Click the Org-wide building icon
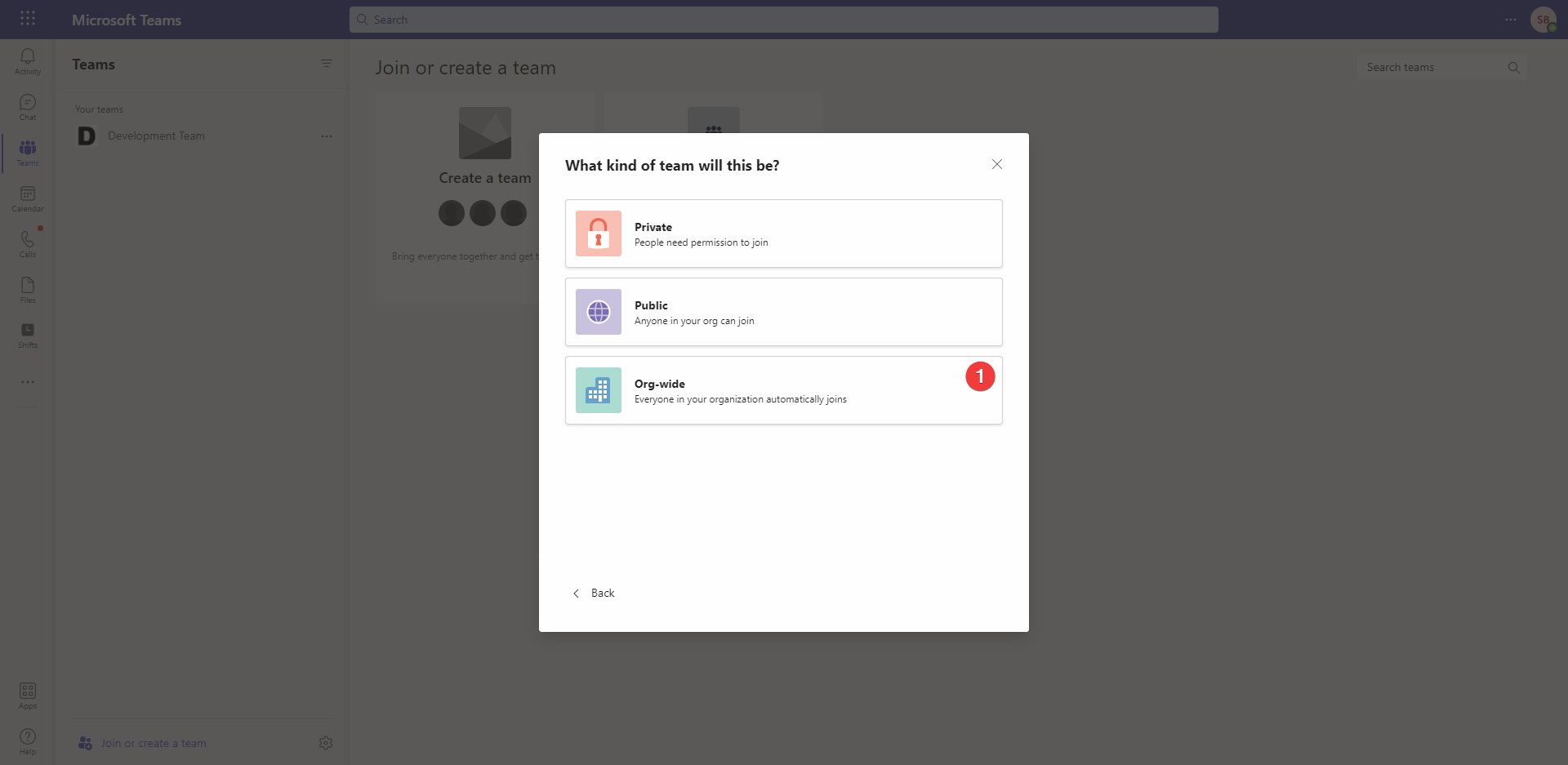This screenshot has width=1568, height=765. click(x=599, y=390)
